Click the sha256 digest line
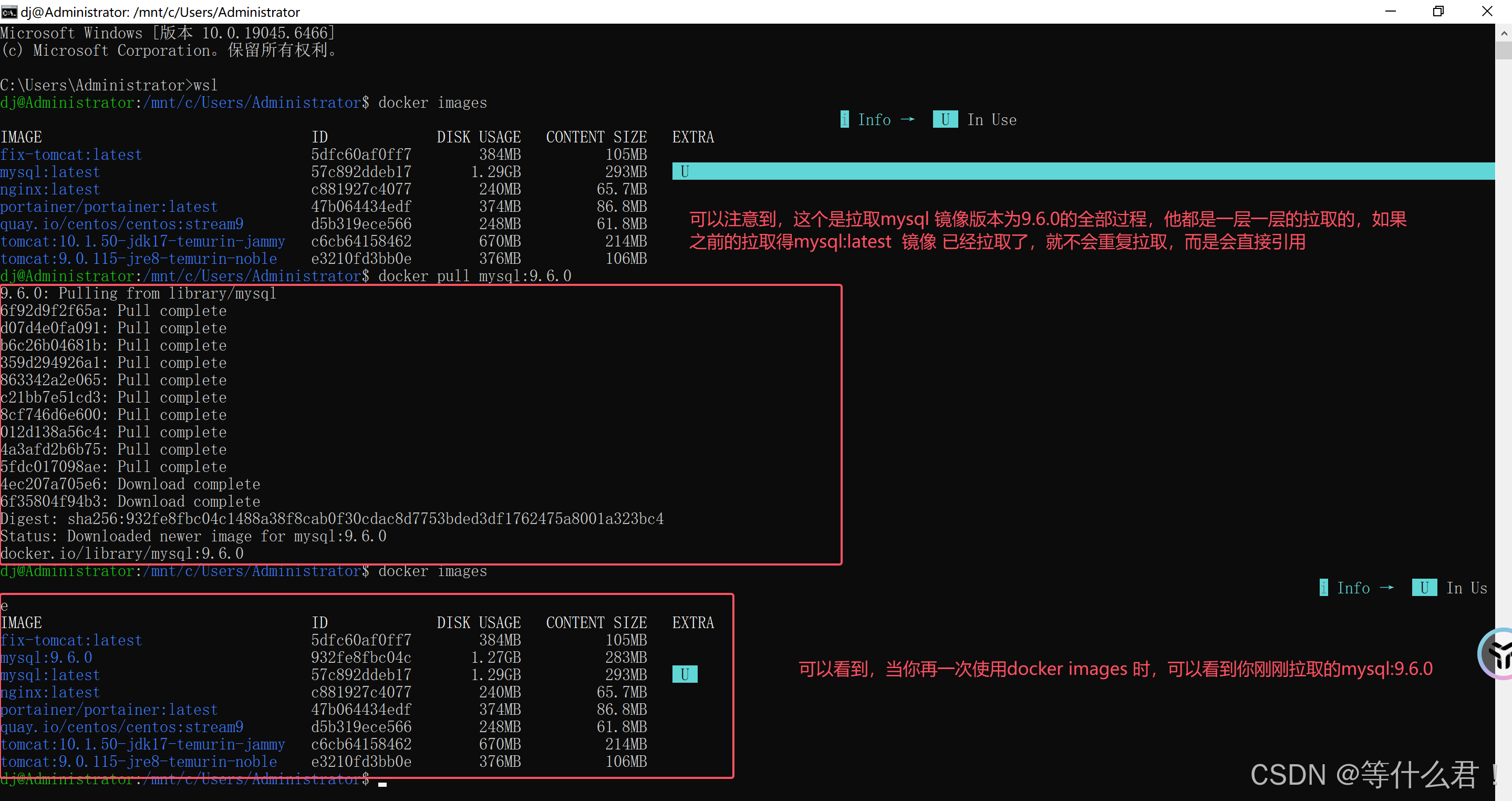 pyautogui.click(x=332, y=519)
